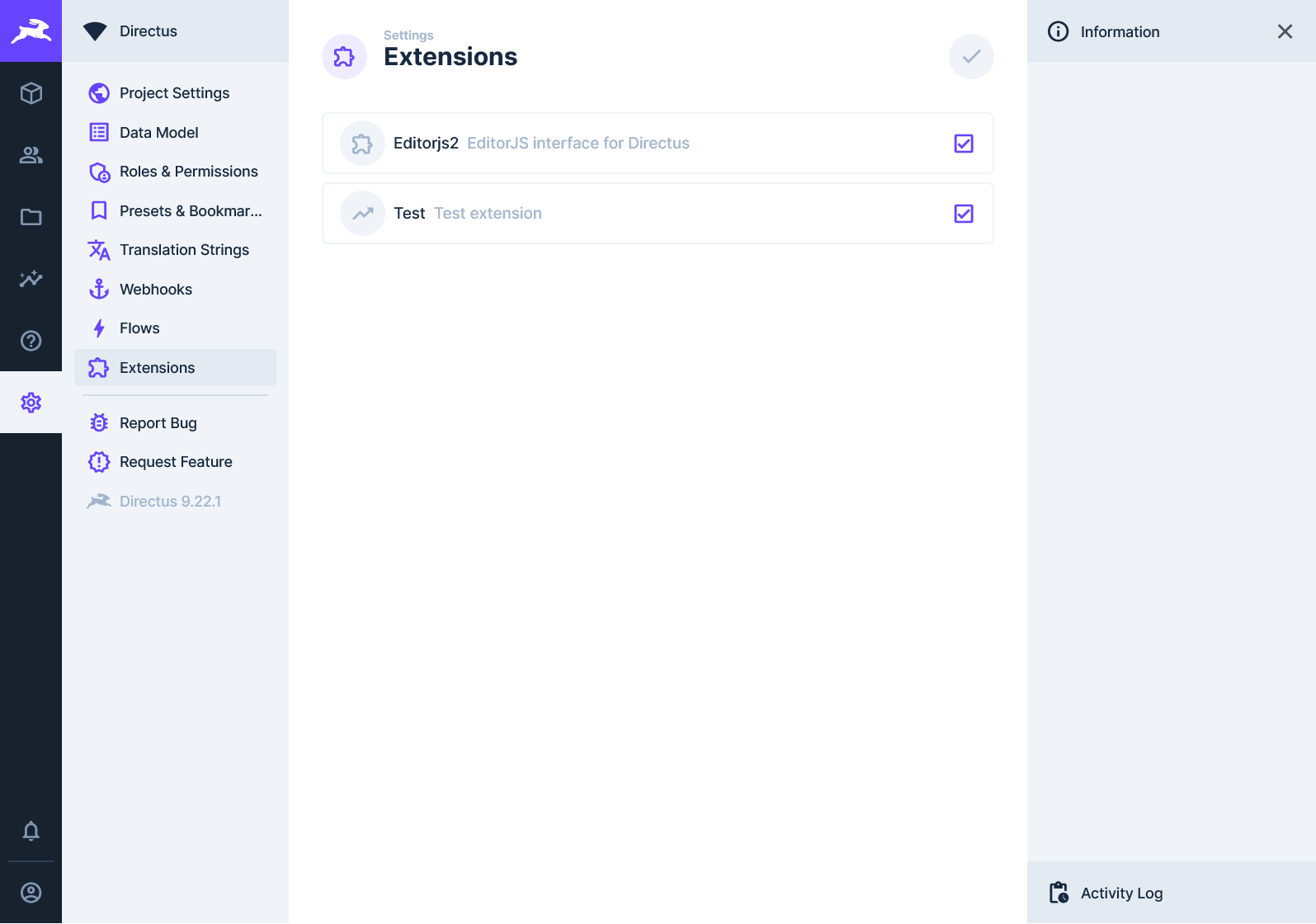Click the Test extension trend icon

point(362,214)
